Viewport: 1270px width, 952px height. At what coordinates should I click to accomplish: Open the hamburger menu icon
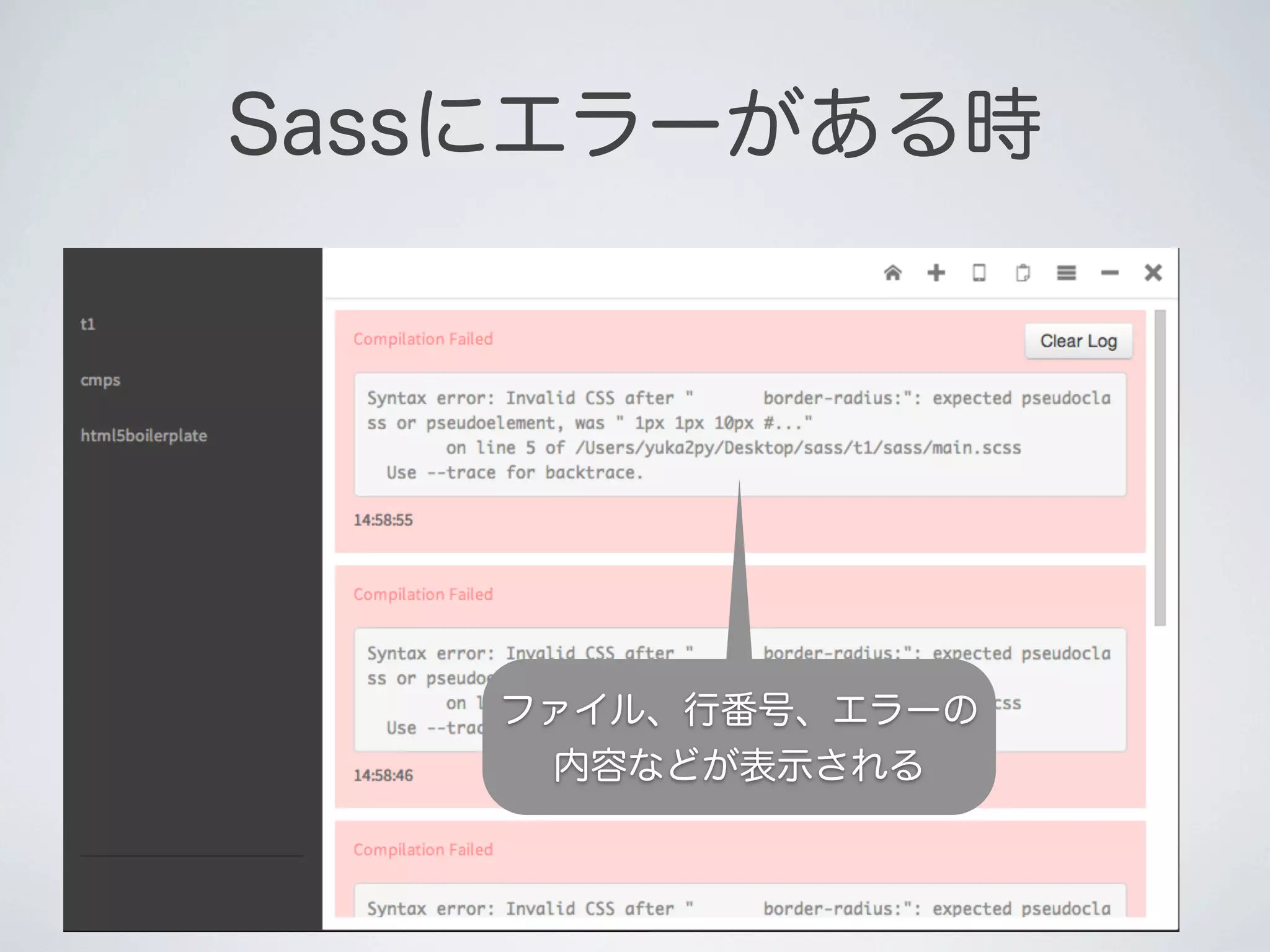(1066, 273)
